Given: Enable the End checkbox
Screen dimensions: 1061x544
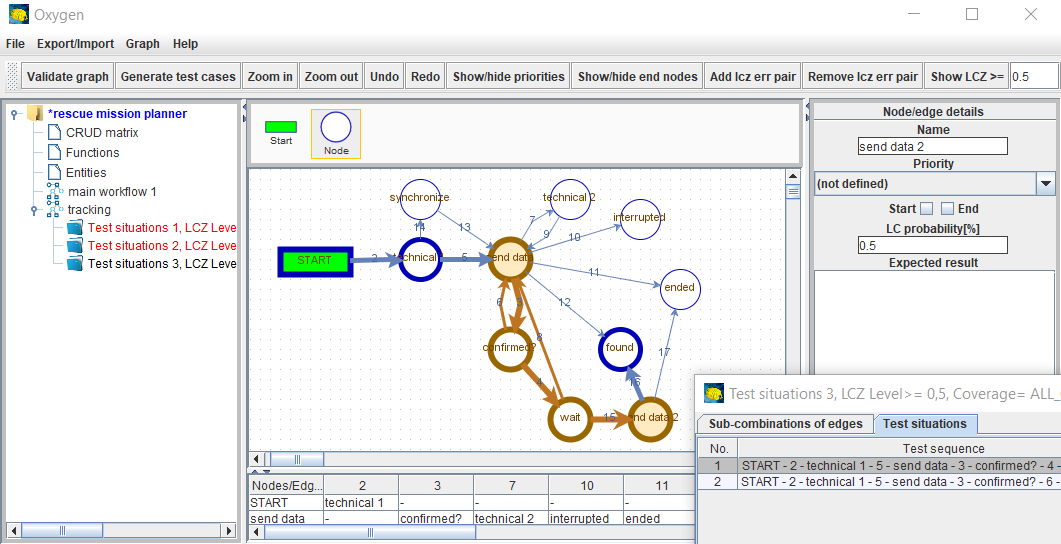Looking at the screenshot, I should (947, 209).
